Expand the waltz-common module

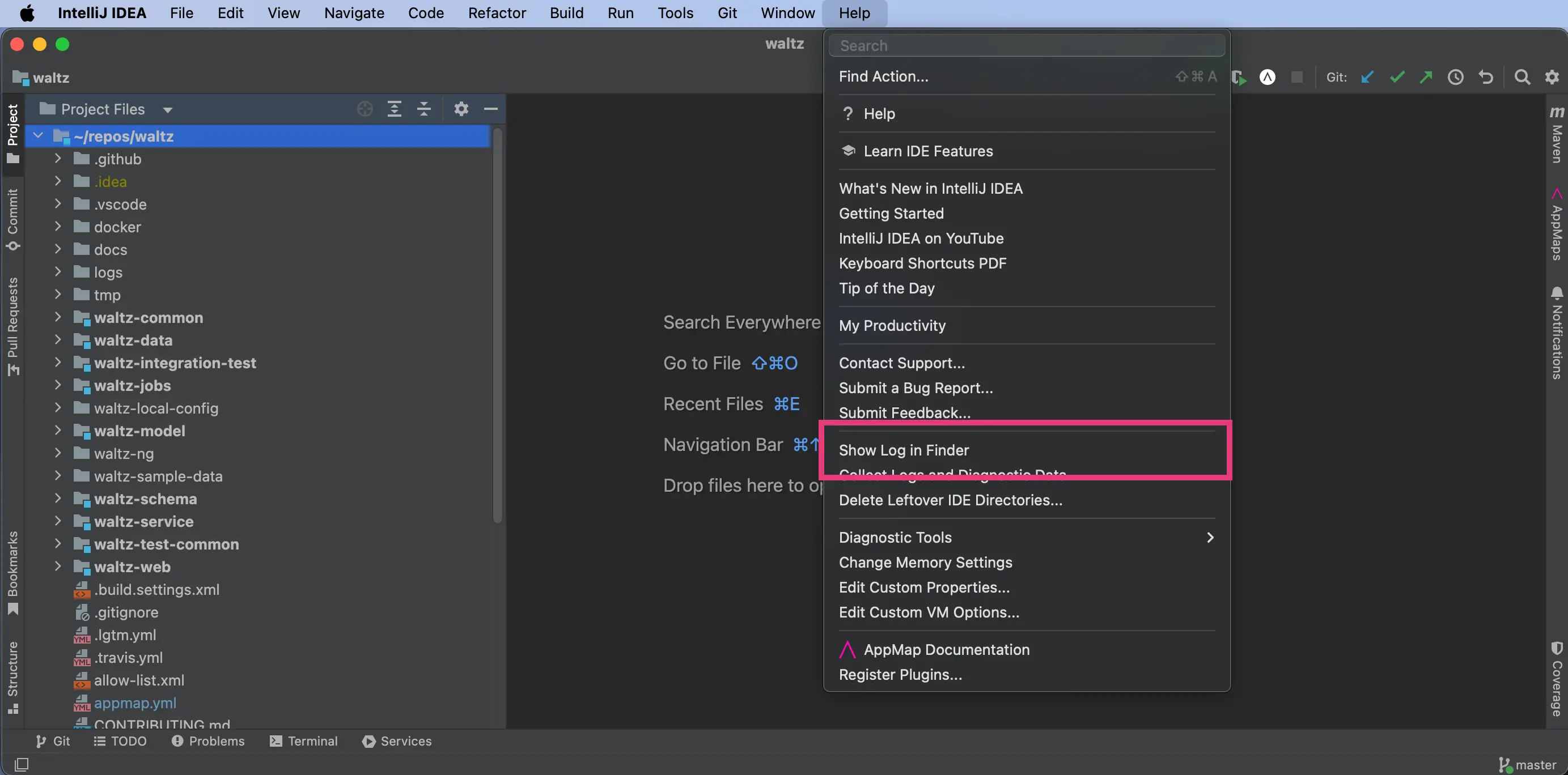pos(58,317)
